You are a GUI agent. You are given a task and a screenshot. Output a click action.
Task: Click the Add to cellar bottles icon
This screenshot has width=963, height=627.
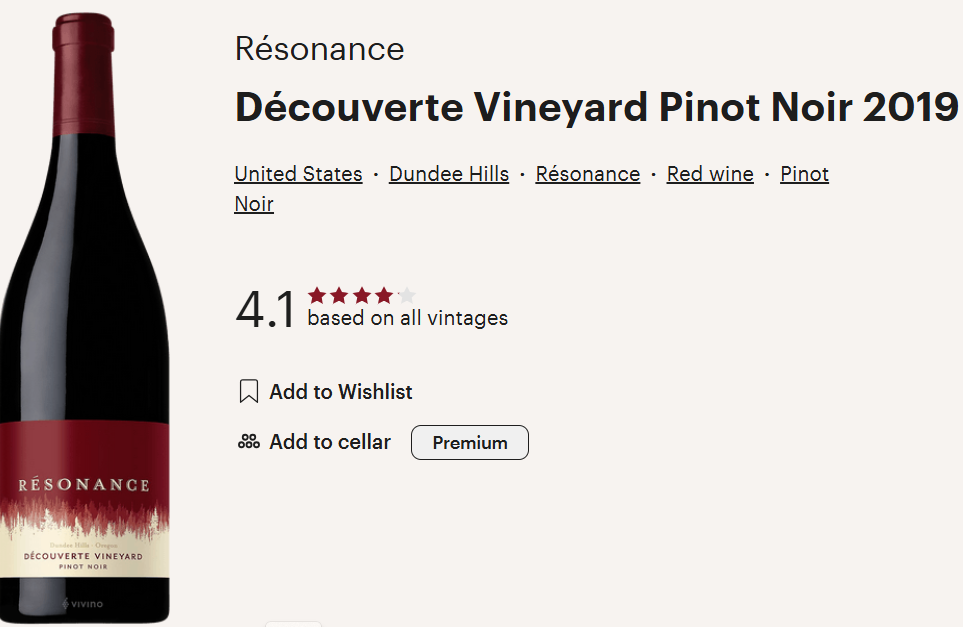pyautogui.click(x=249, y=442)
